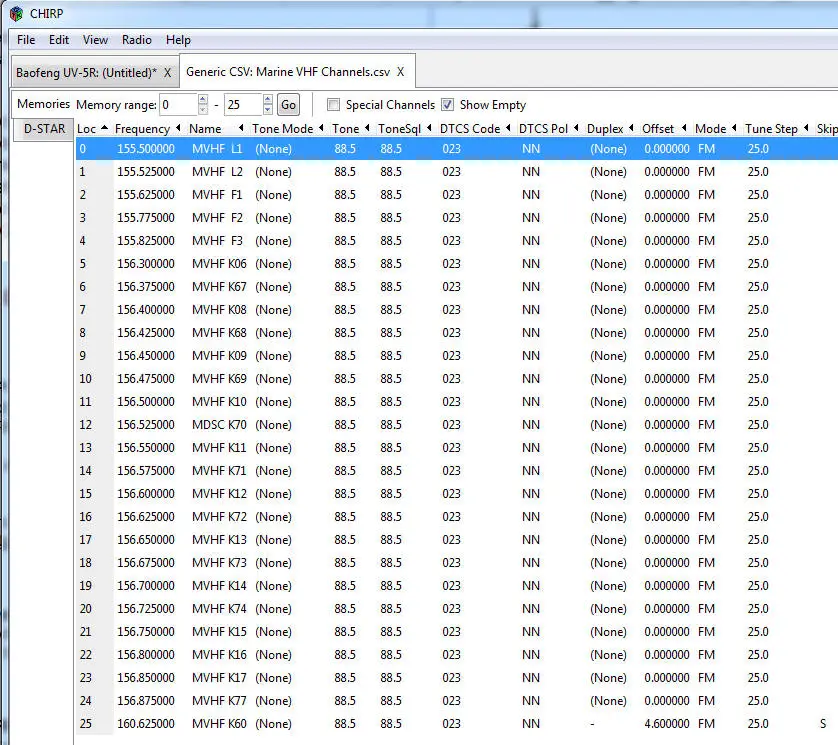Open the Edit menu
The height and width of the screenshot is (745, 838).
59,40
